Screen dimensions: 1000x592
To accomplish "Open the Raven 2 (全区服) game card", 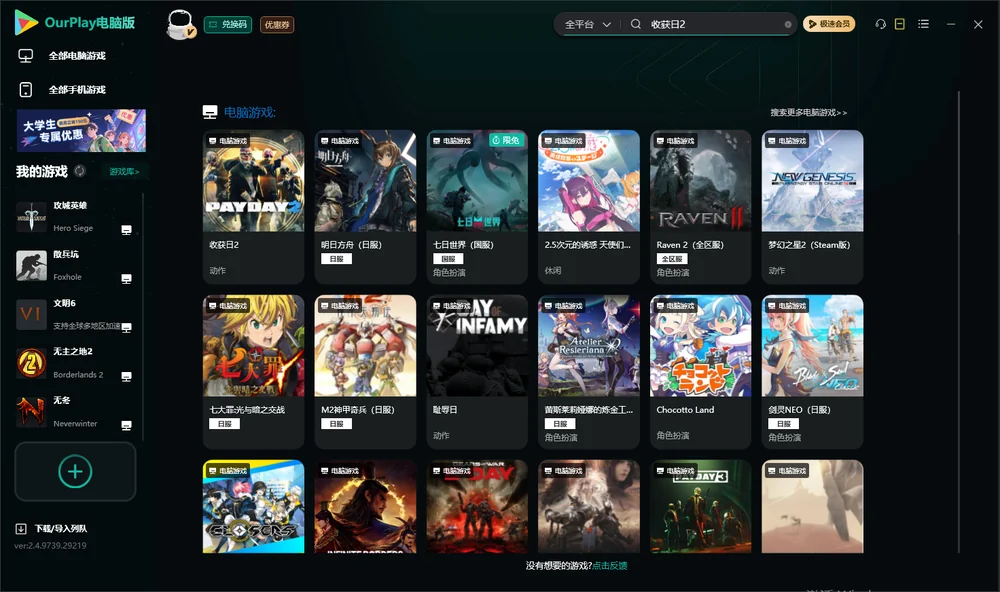I will pyautogui.click(x=700, y=207).
